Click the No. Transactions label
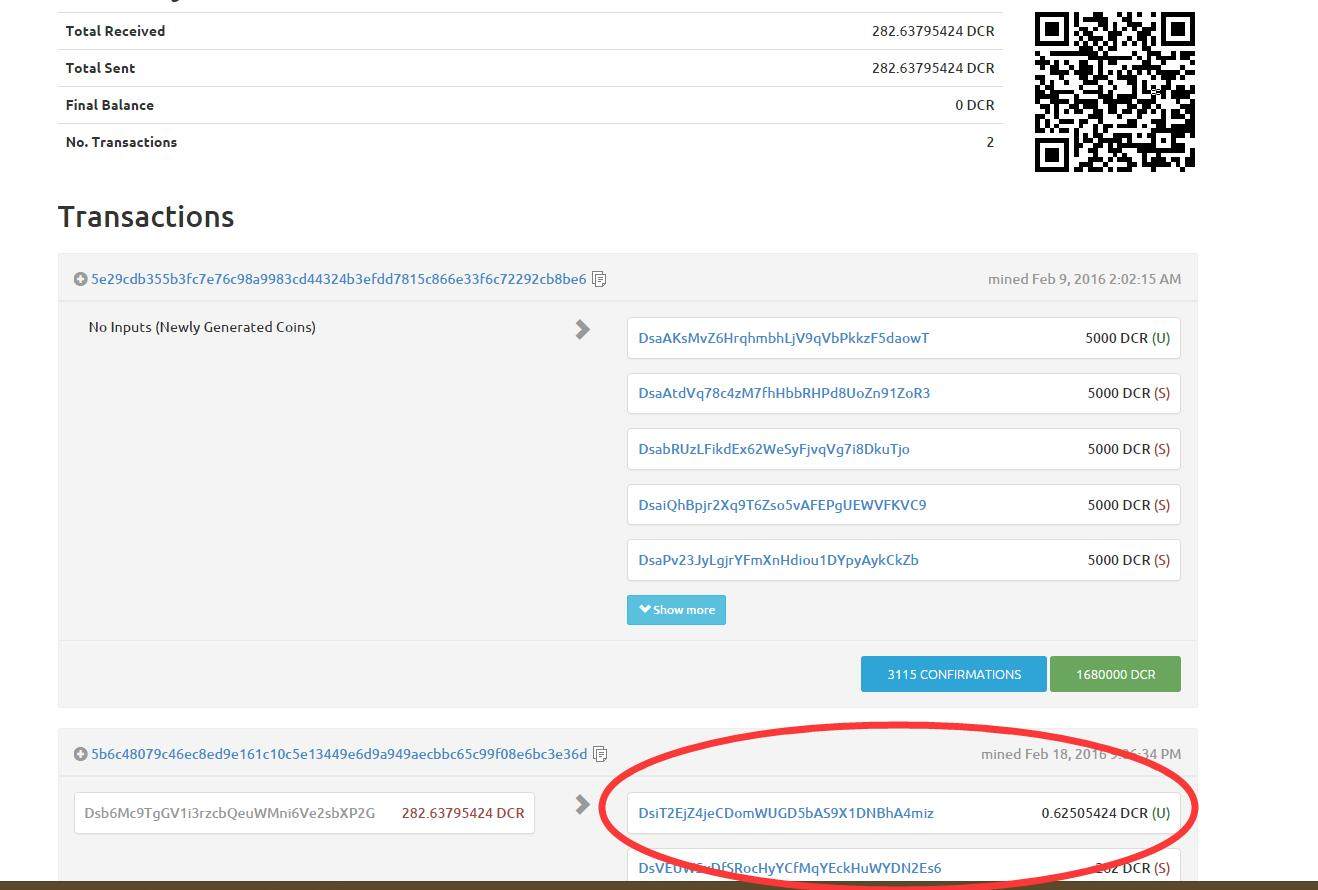1318x890 pixels. pos(121,142)
